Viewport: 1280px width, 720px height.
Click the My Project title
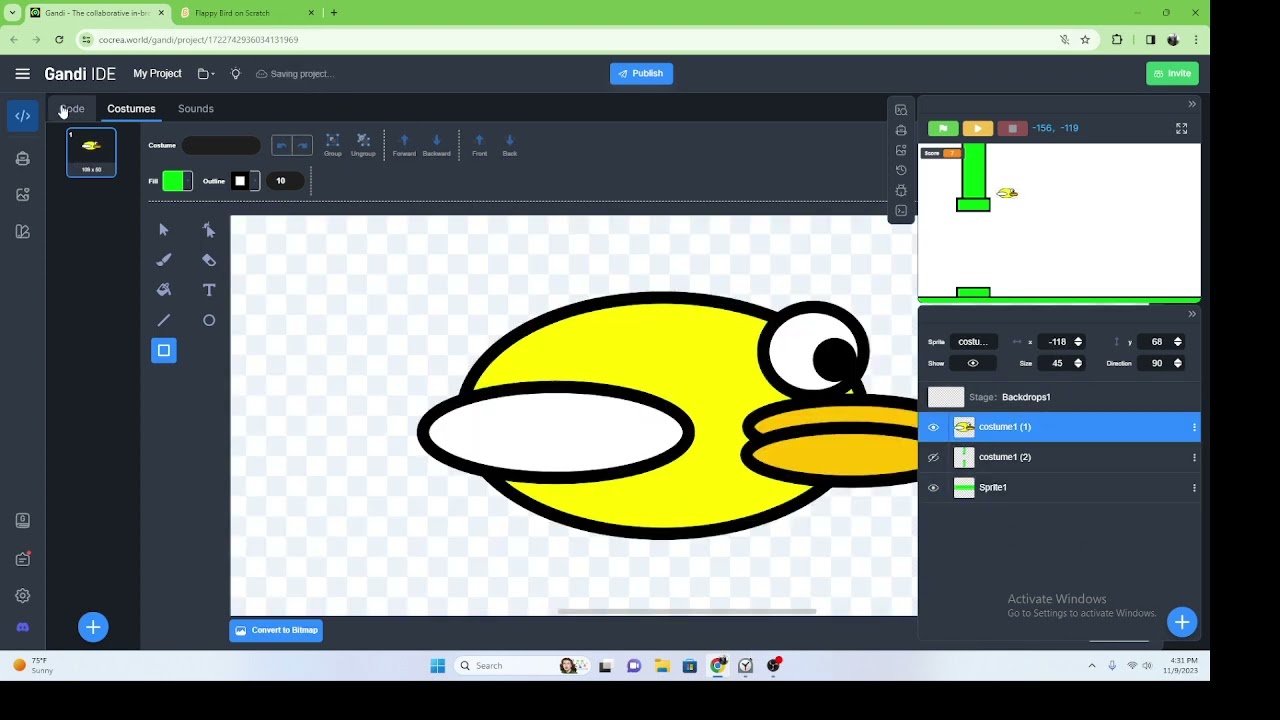tap(157, 74)
